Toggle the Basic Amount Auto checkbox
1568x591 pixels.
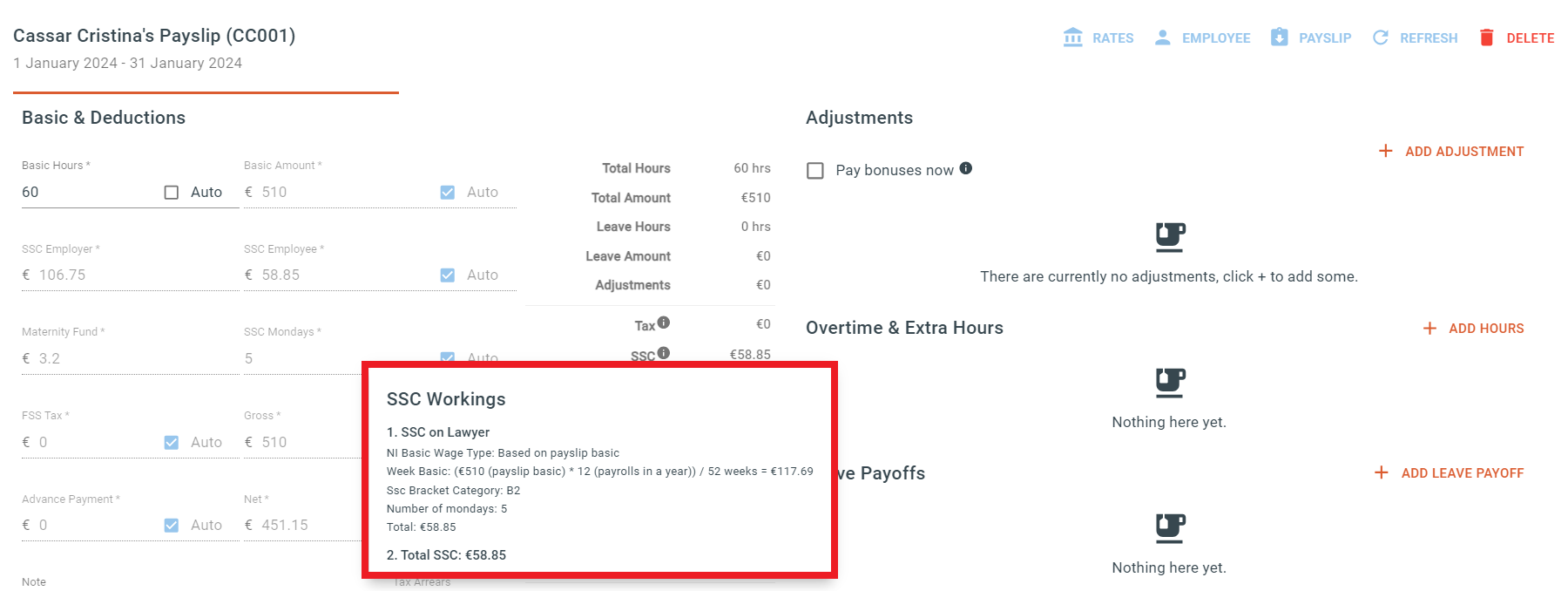point(448,193)
